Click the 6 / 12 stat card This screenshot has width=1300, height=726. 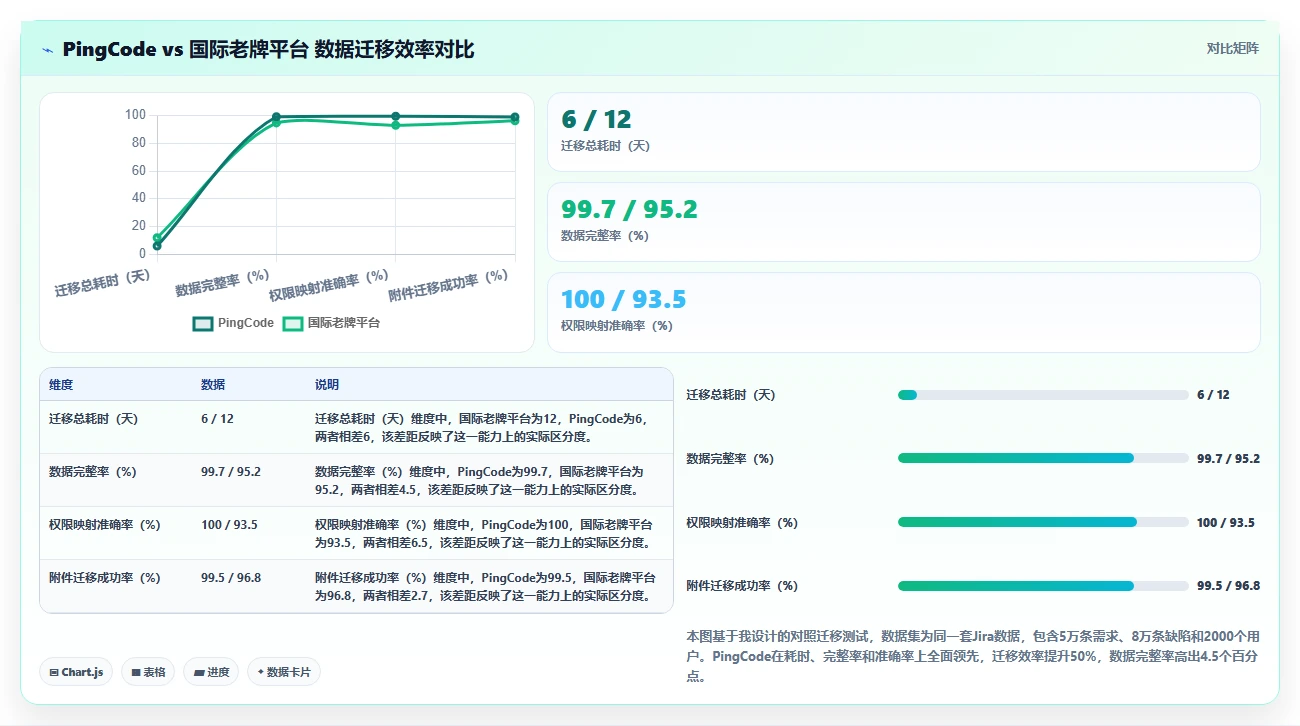[904, 132]
